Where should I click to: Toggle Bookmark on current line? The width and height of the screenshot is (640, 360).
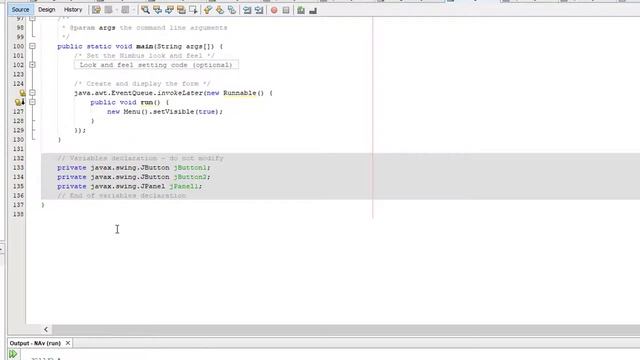pos(232,10)
